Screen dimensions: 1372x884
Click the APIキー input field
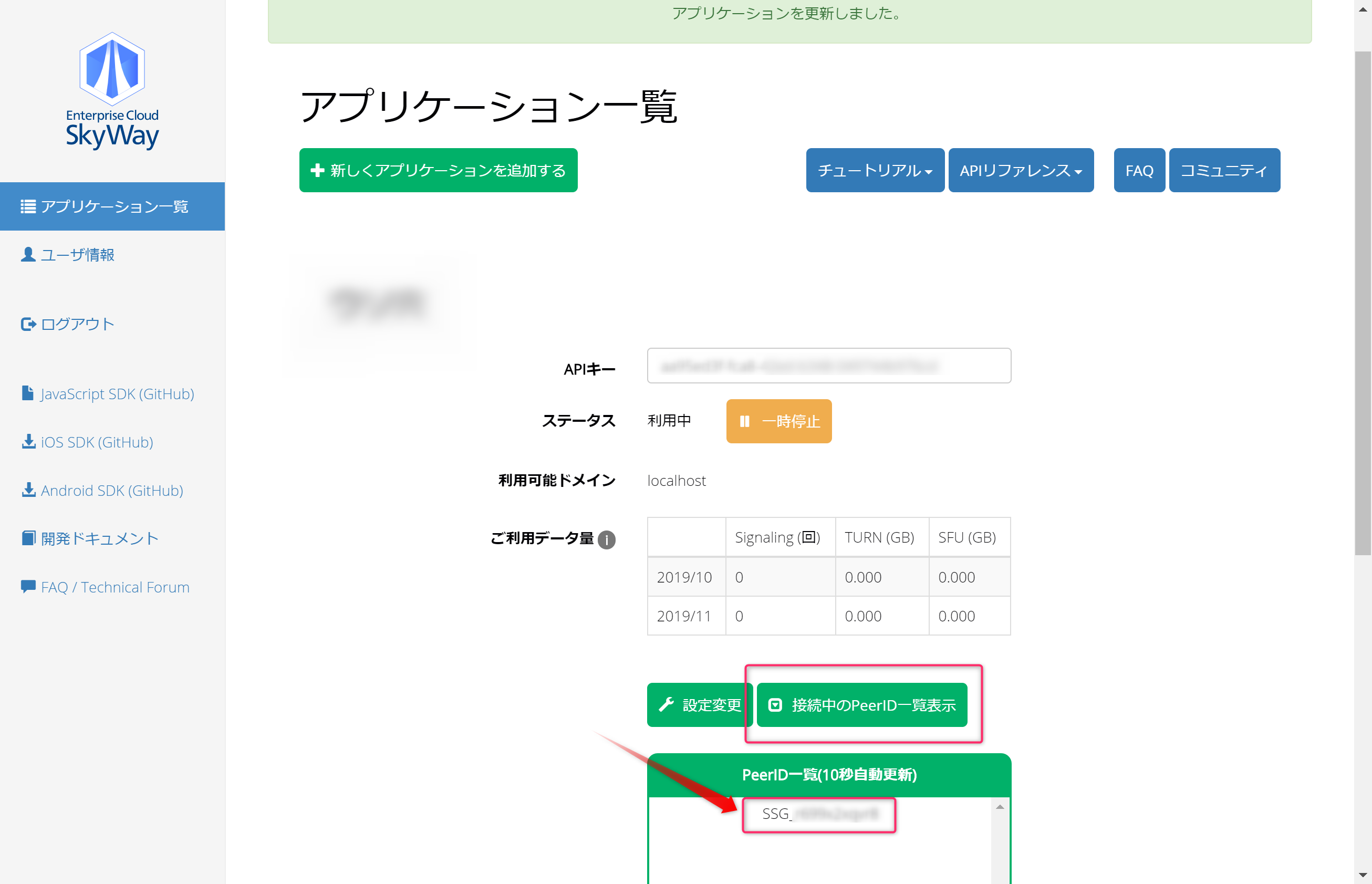coord(828,366)
